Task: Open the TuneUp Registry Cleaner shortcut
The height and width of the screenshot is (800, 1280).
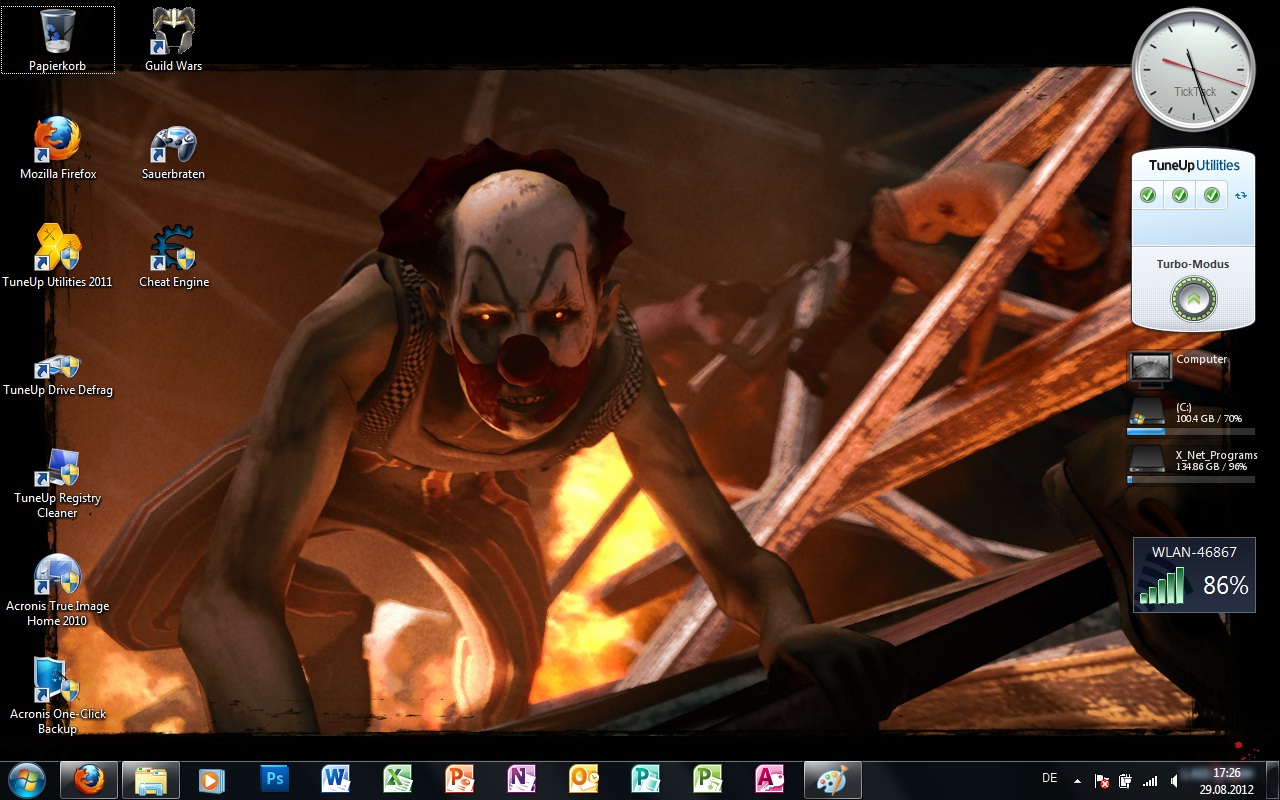Action: [x=57, y=482]
